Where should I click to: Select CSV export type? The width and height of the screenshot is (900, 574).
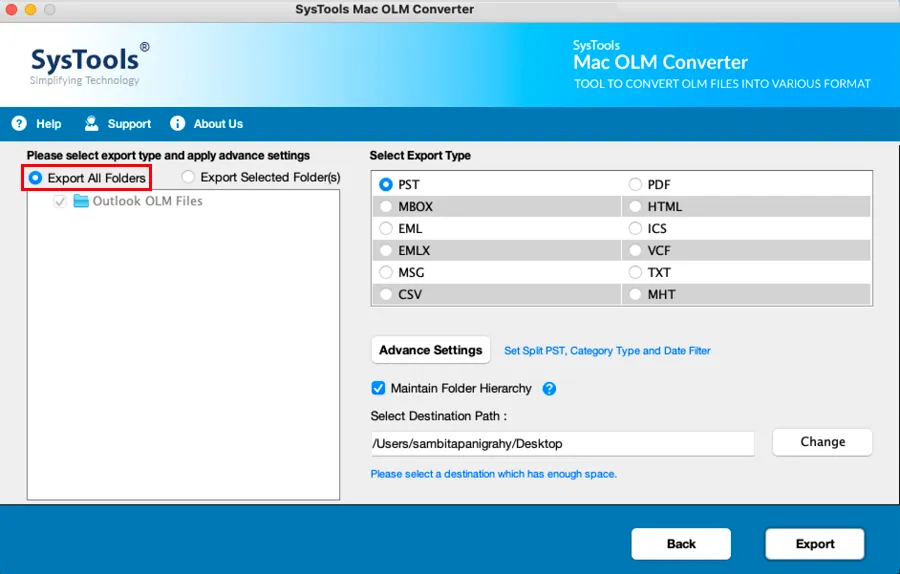click(386, 294)
